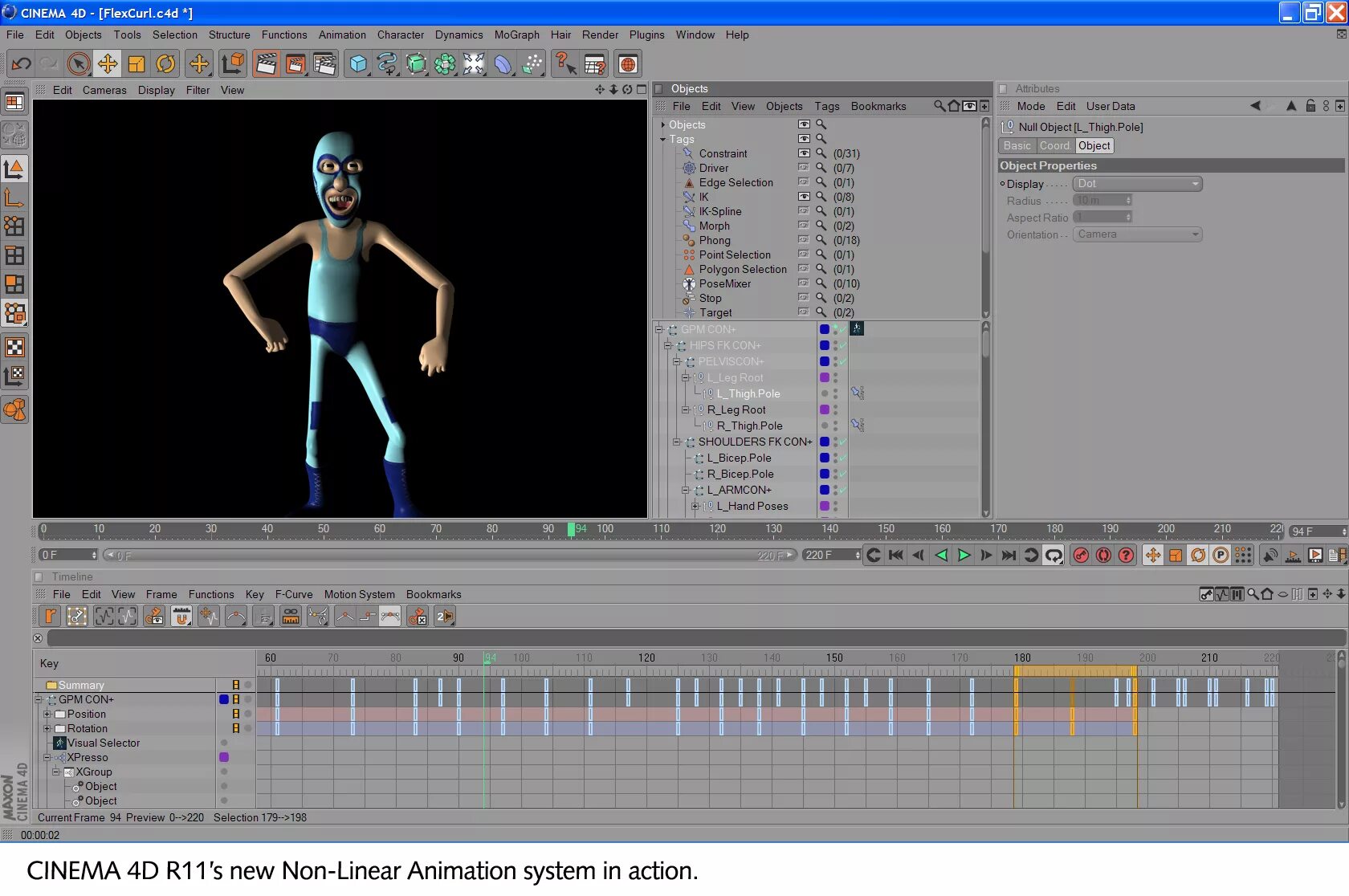The width and height of the screenshot is (1349, 896).
Task: Expand L_Hand Poses tree node
Action: click(x=695, y=506)
